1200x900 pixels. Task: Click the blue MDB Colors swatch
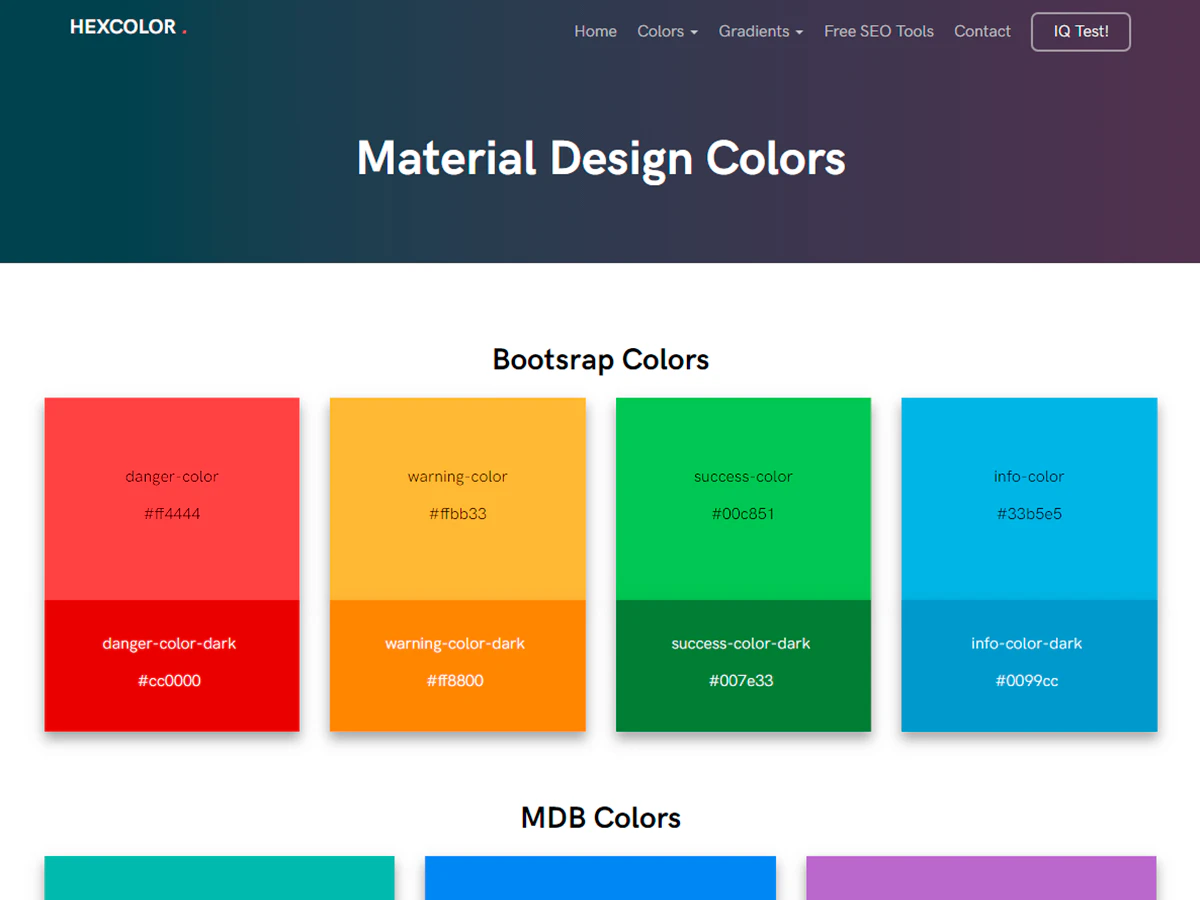point(600,880)
